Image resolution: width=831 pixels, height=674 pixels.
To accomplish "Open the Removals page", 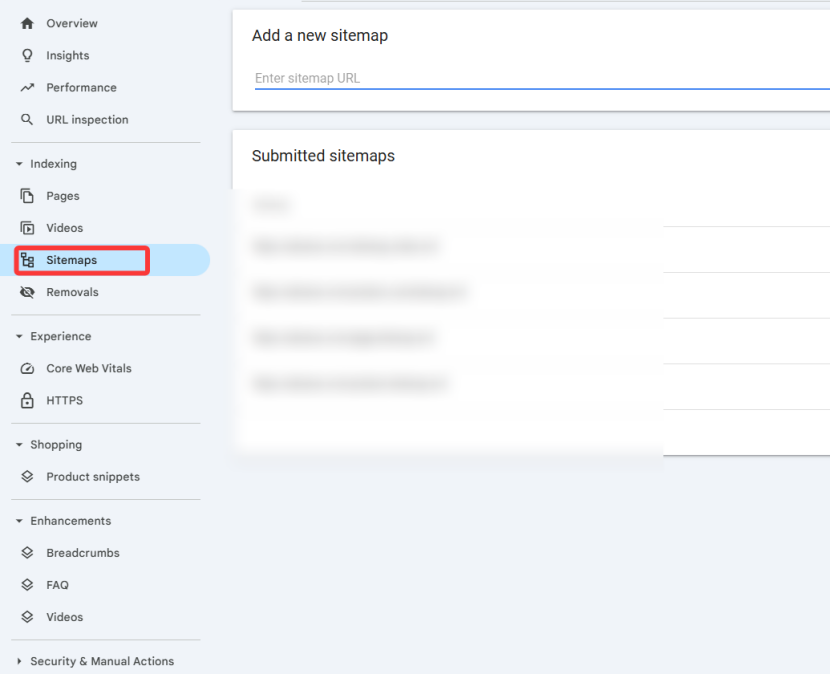I will pyautogui.click(x=73, y=292).
